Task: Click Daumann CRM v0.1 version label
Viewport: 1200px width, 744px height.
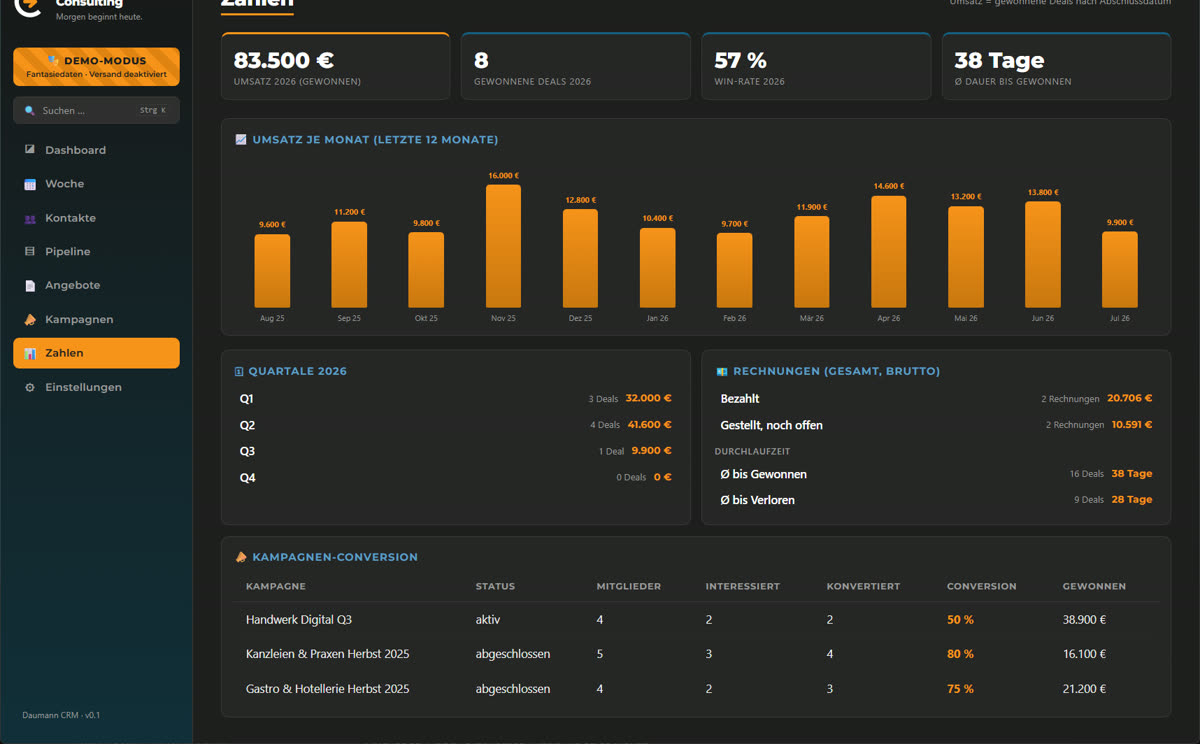Action: click(61, 715)
